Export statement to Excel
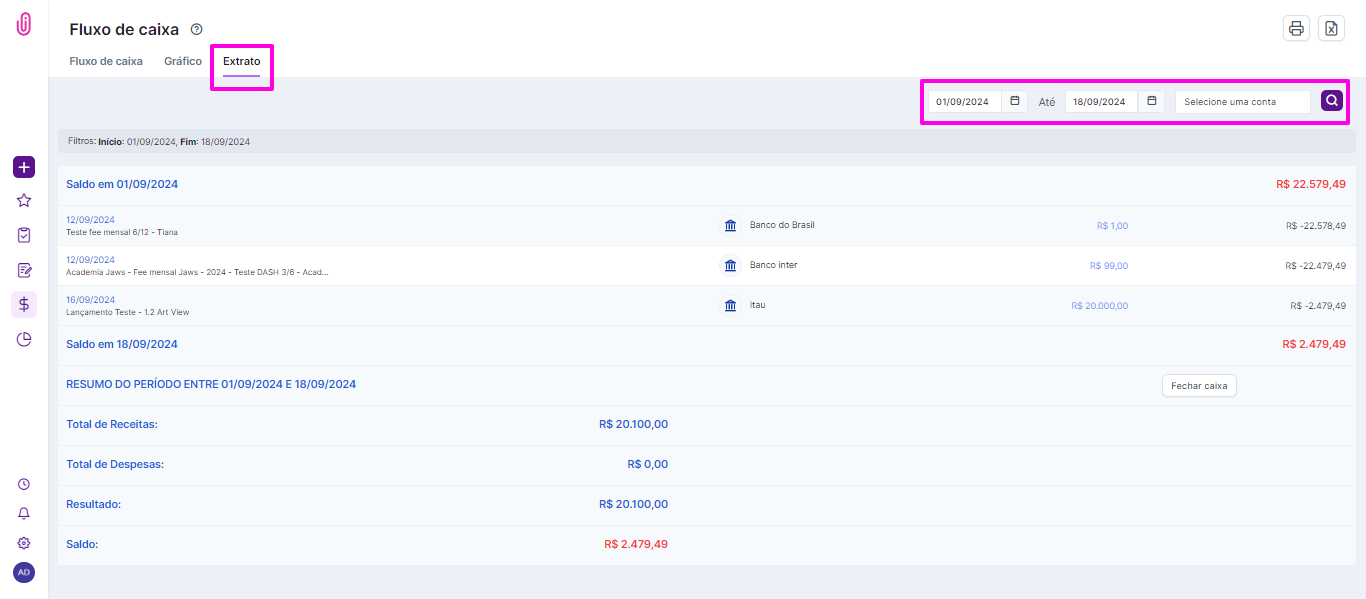 click(1331, 28)
